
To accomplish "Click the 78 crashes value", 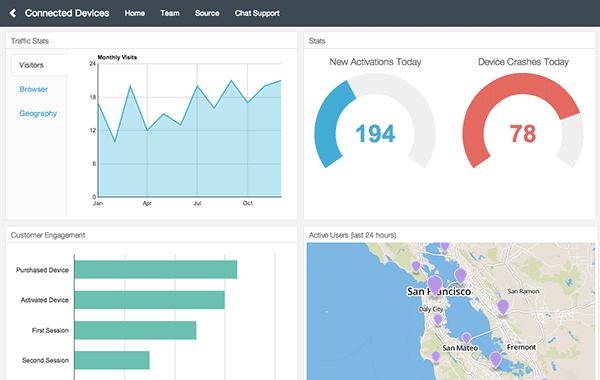I will click(x=523, y=134).
